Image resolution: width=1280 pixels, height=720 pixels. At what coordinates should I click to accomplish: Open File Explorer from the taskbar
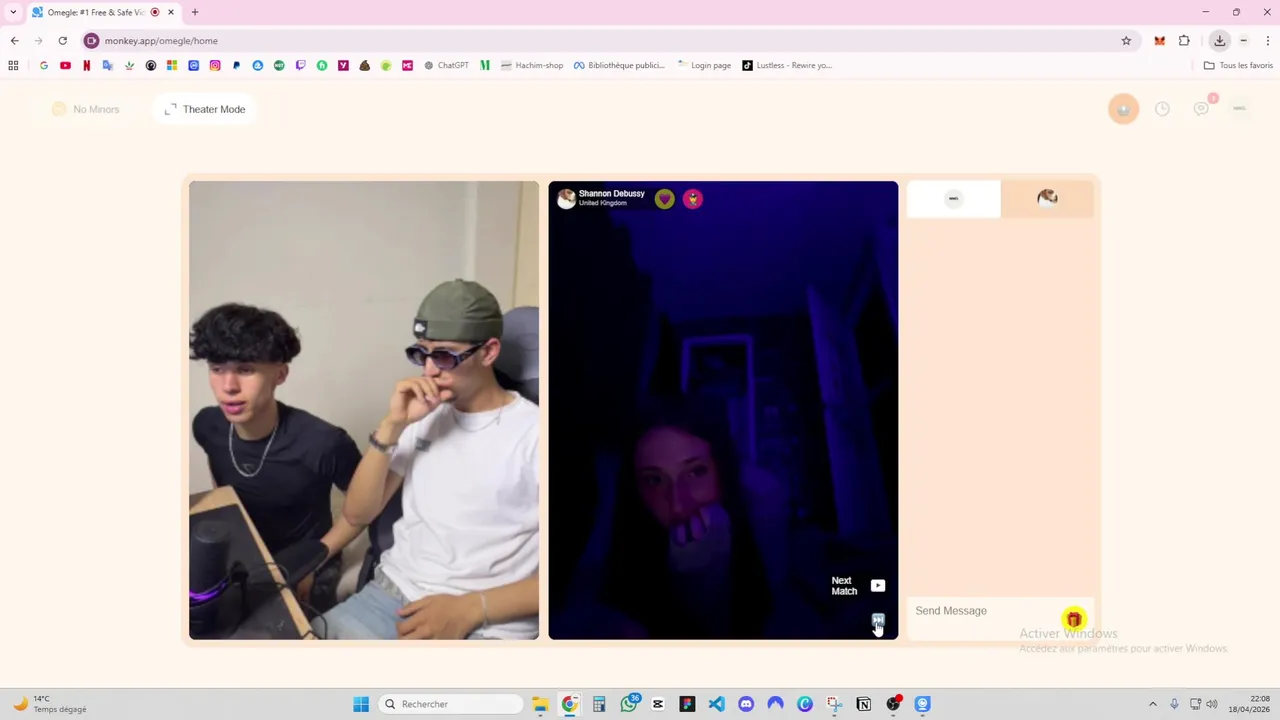540,704
